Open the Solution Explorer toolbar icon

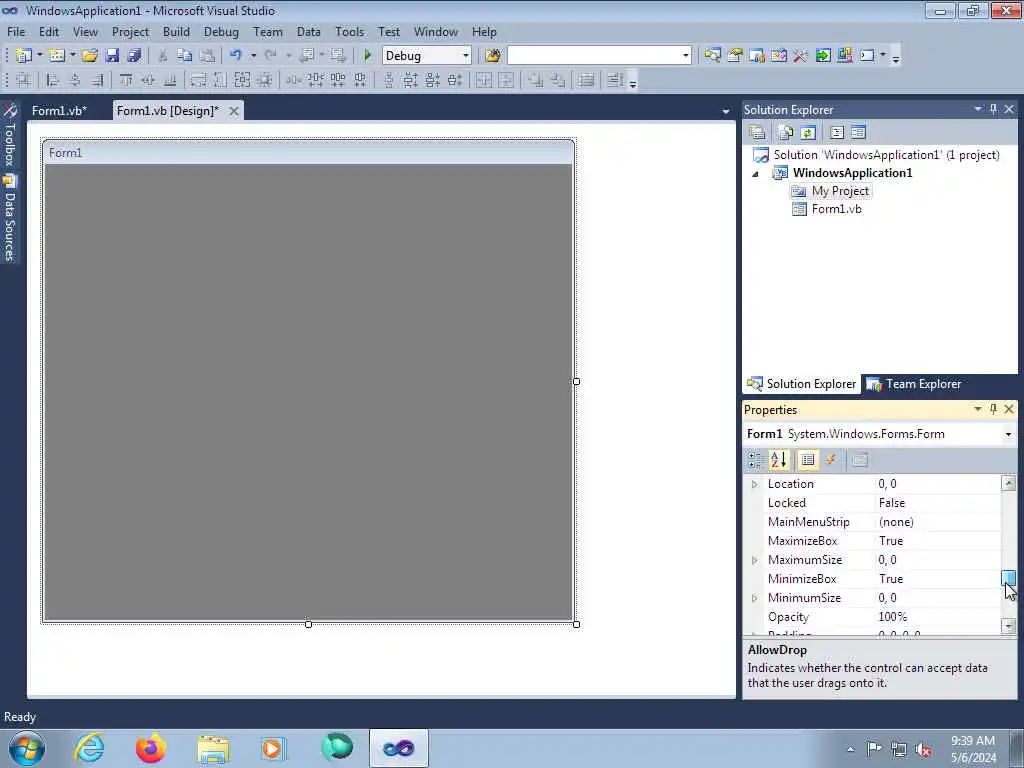712,56
